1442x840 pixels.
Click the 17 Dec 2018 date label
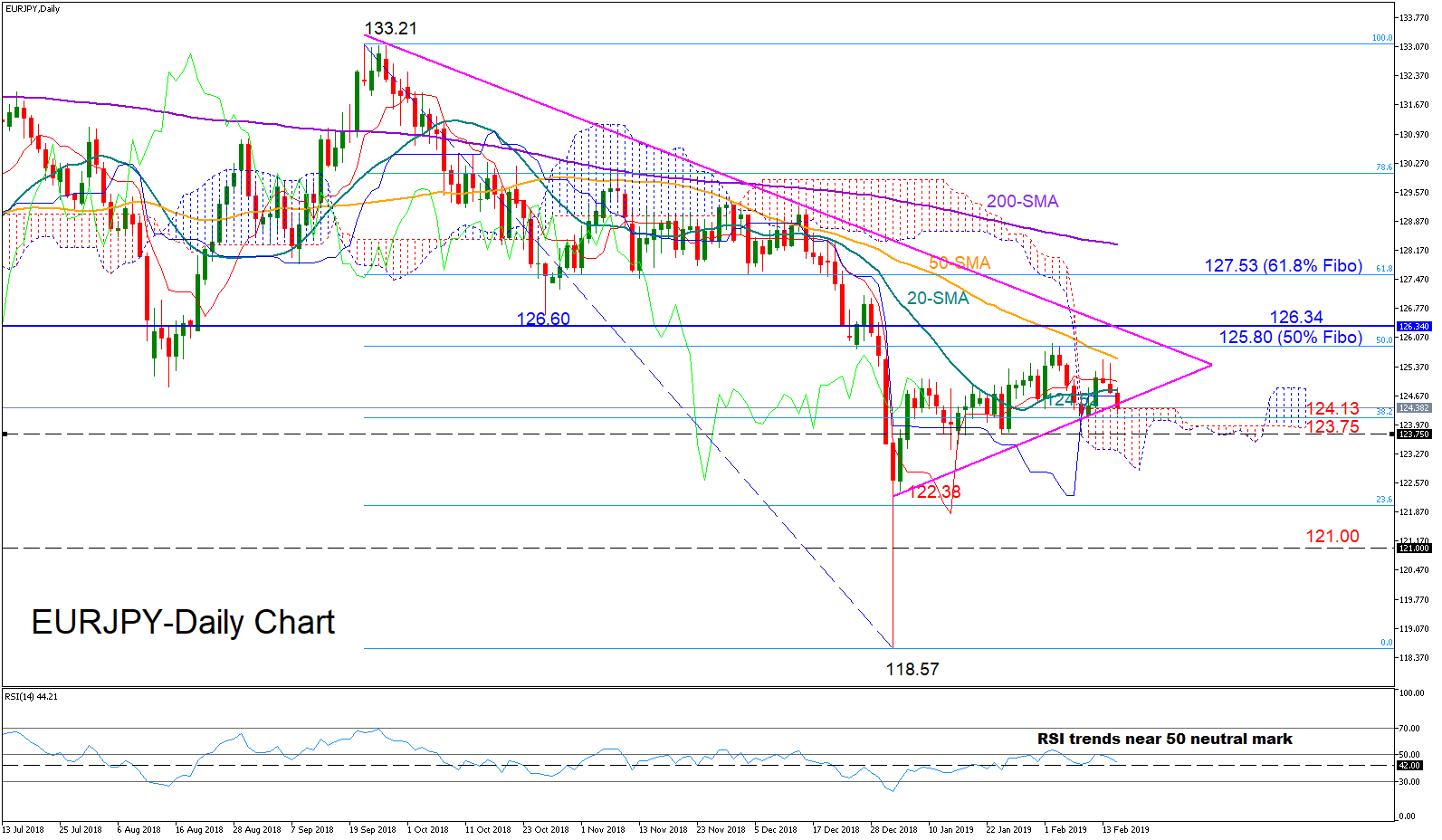[x=836, y=829]
